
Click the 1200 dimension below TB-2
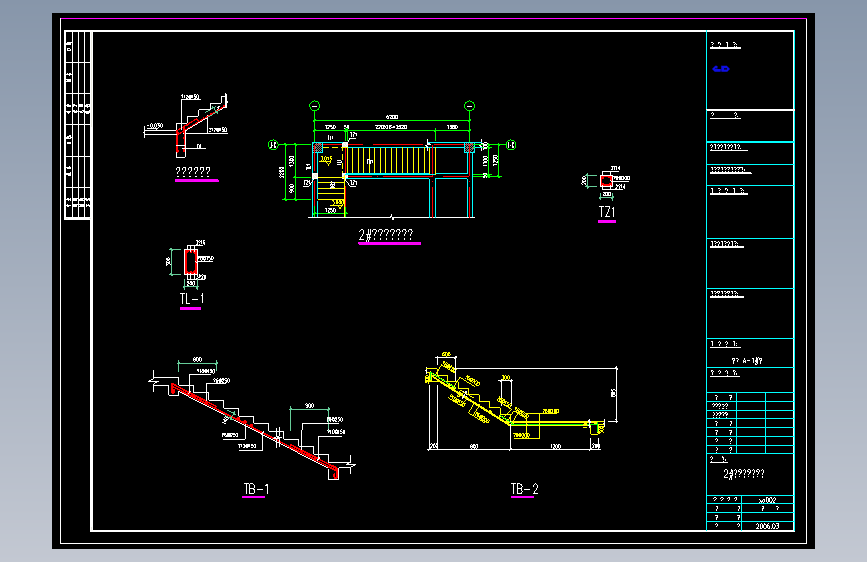point(555,446)
